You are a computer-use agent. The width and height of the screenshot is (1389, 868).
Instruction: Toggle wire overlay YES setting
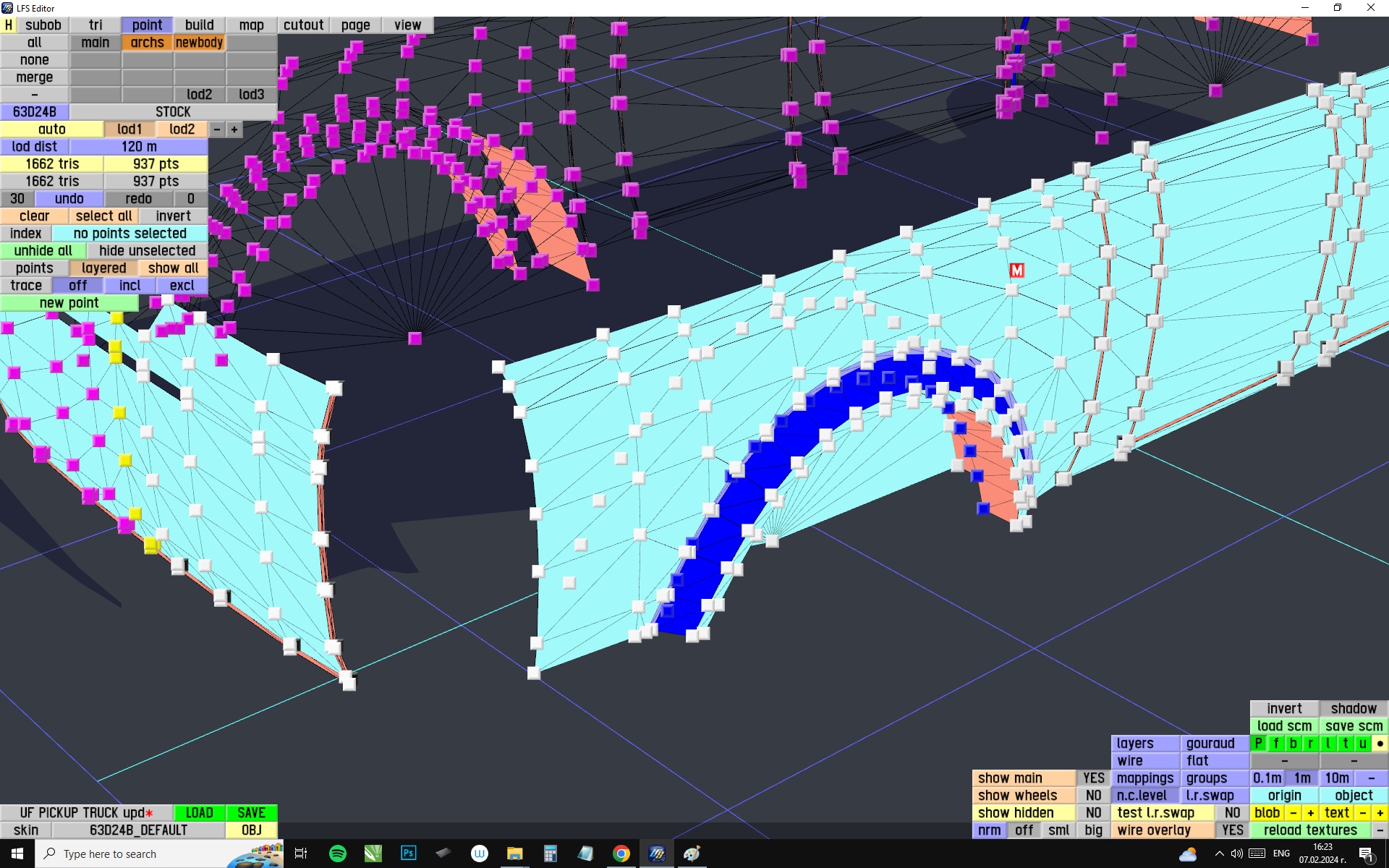[x=1232, y=830]
